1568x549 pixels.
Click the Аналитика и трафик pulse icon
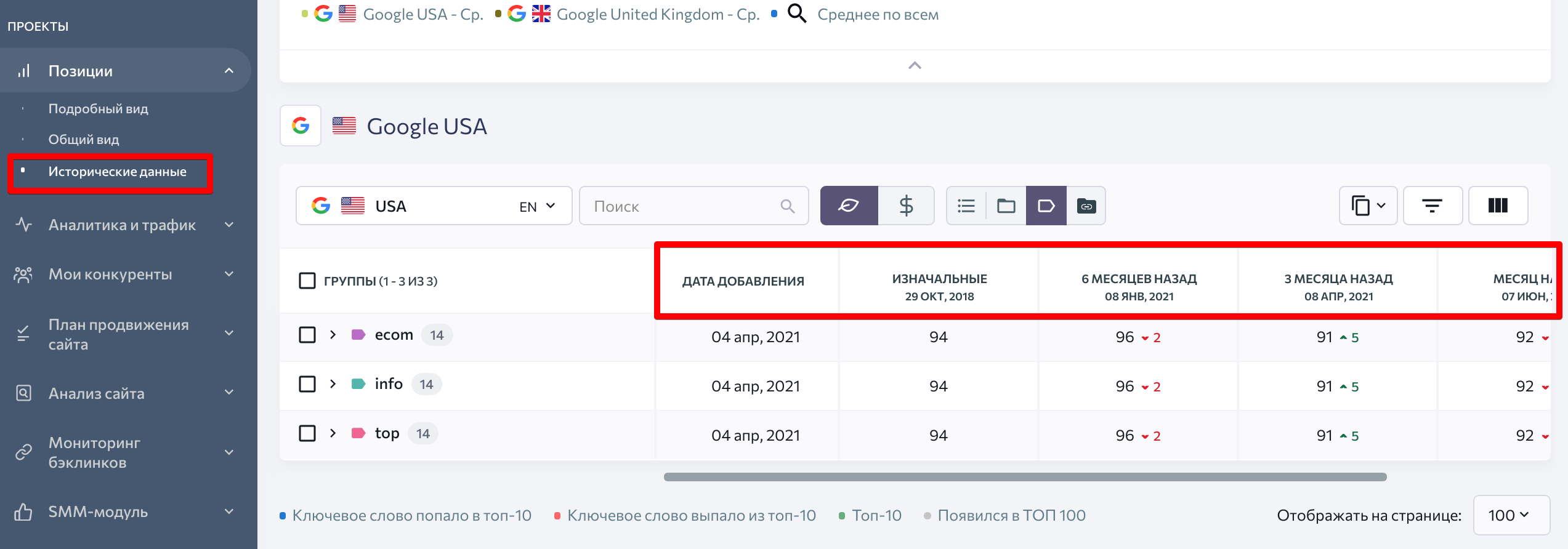coord(23,225)
